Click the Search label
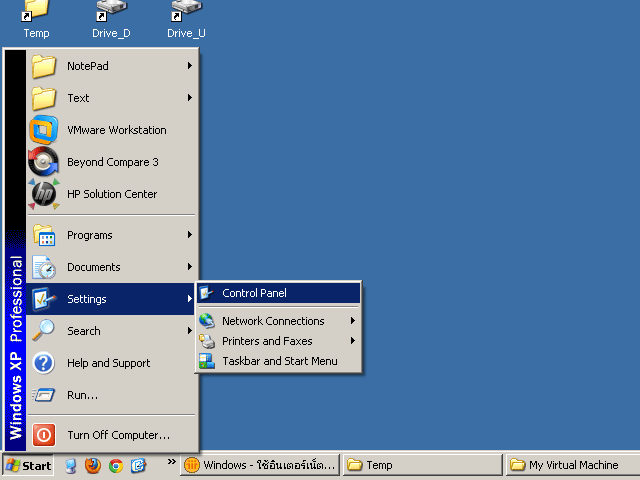 [84, 331]
